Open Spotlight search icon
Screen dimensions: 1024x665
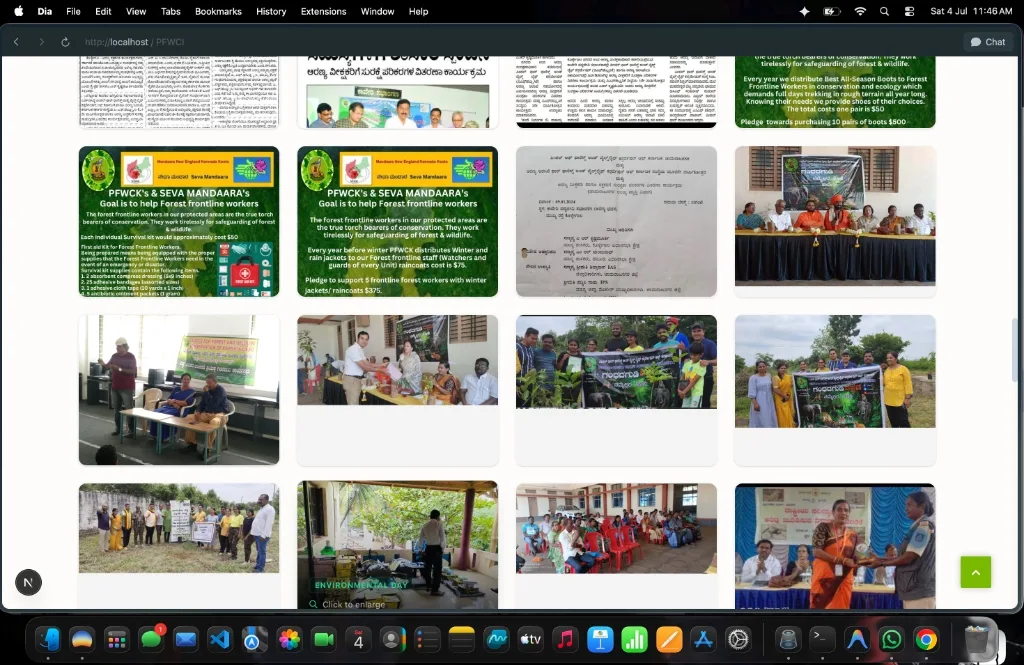click(x=884, y=11)
